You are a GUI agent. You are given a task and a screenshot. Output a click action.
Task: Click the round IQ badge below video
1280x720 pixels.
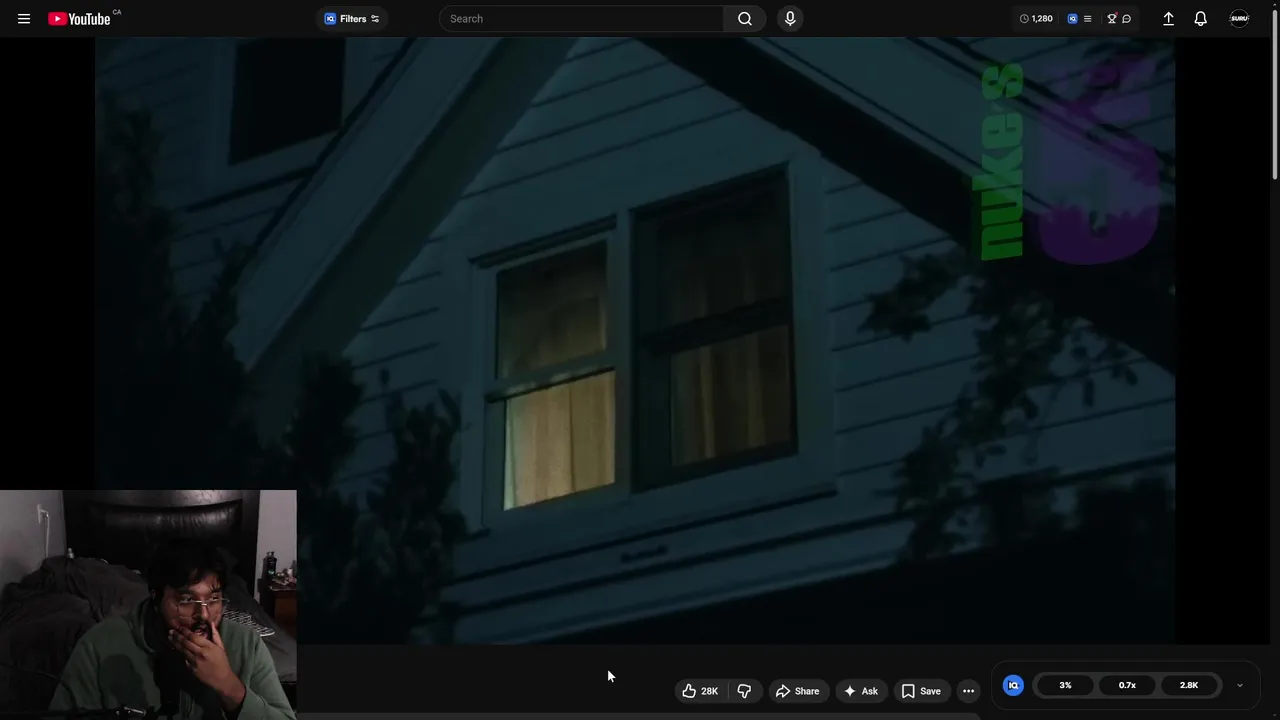pyautogui.click(x=1013, y=685)
